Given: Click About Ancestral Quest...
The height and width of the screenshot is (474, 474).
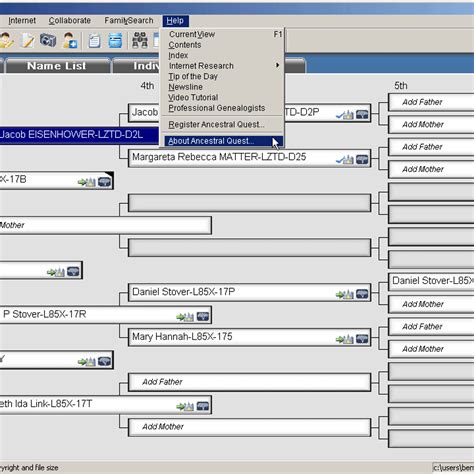Looking at the screenshot, I should coord(223,141).
